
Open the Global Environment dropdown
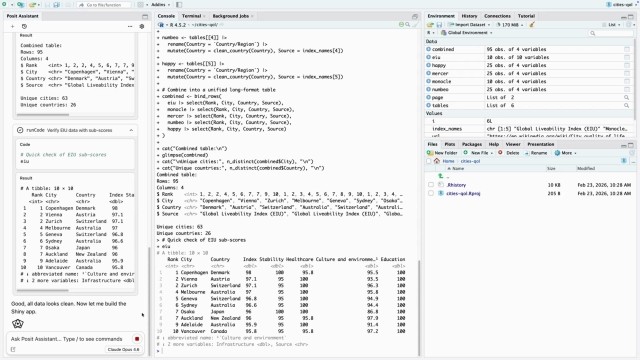[467, 33]
